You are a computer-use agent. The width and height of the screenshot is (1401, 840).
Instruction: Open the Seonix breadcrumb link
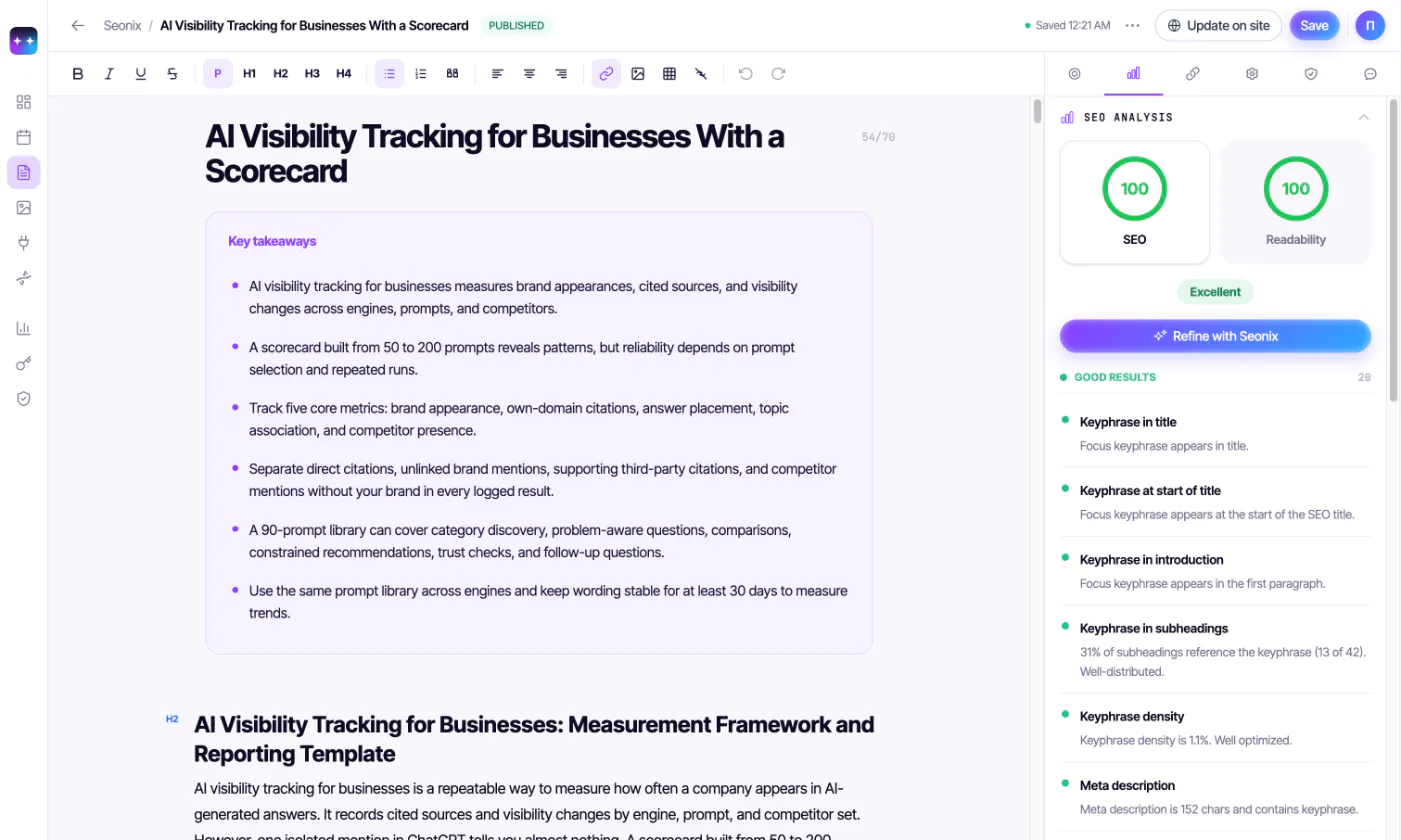122,26
